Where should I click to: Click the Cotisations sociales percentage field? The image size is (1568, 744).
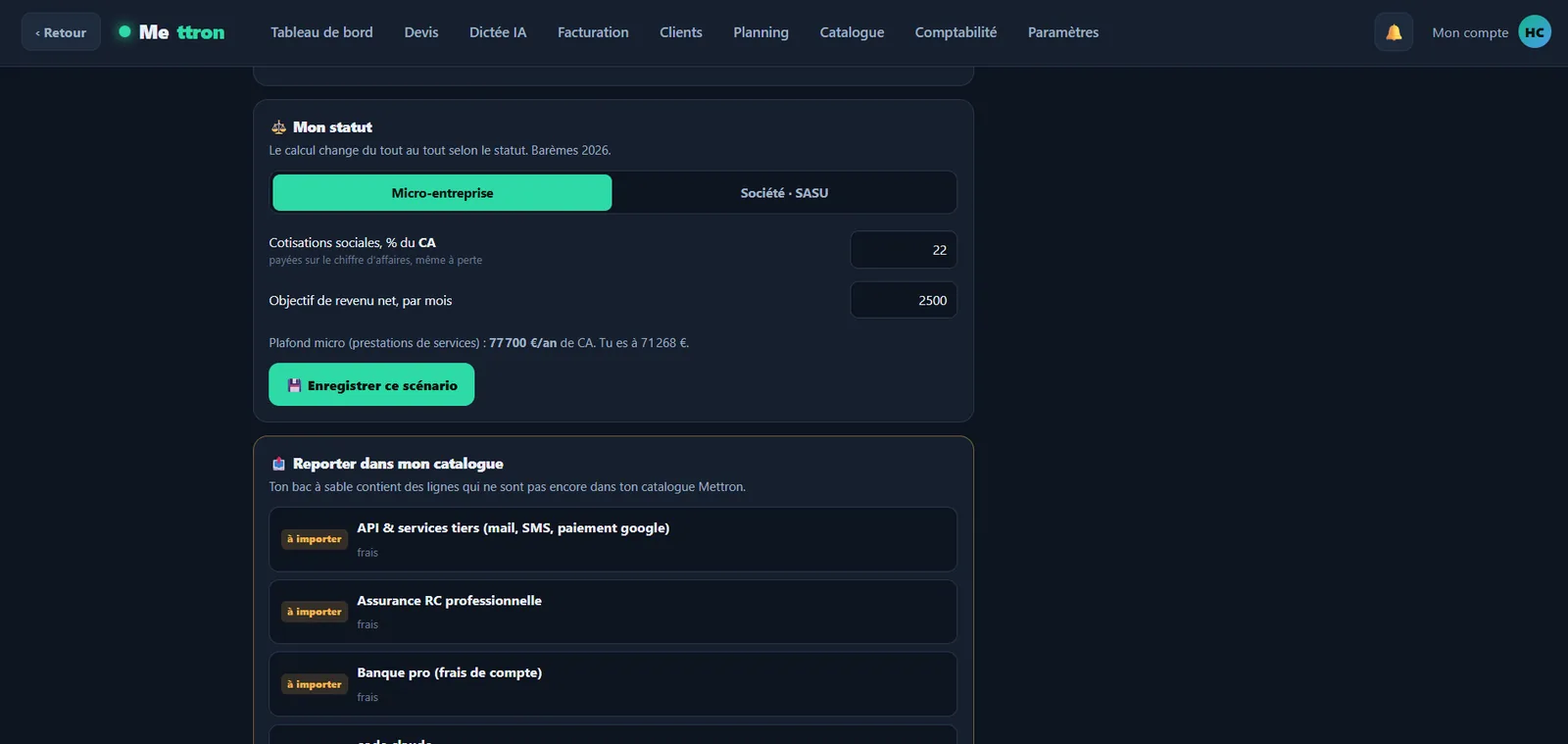tap(904, 250)
